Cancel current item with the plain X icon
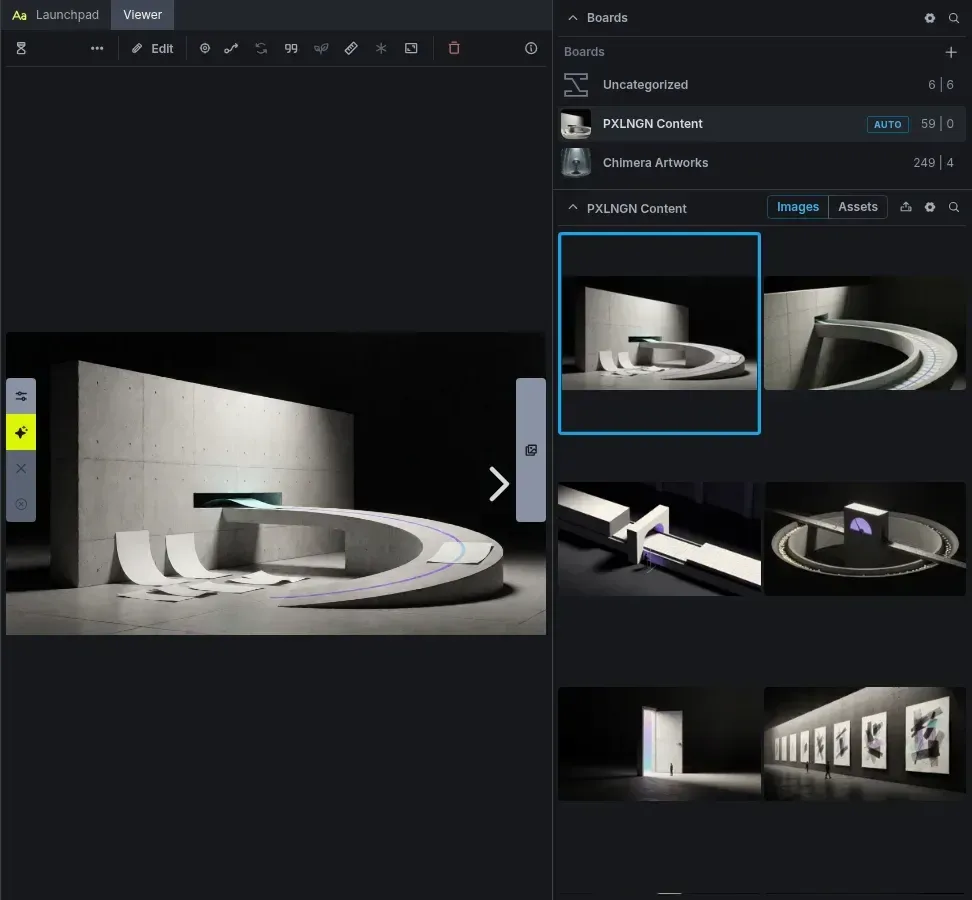Viewport: 972px width, 900px height. pos(21,469)
